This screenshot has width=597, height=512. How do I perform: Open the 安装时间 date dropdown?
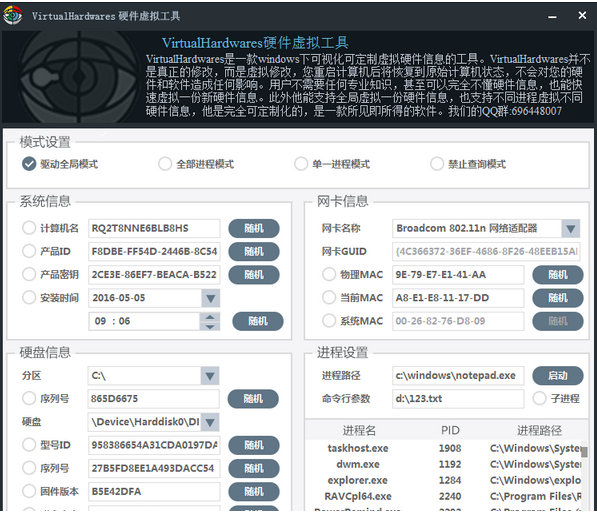coord(211,298)
